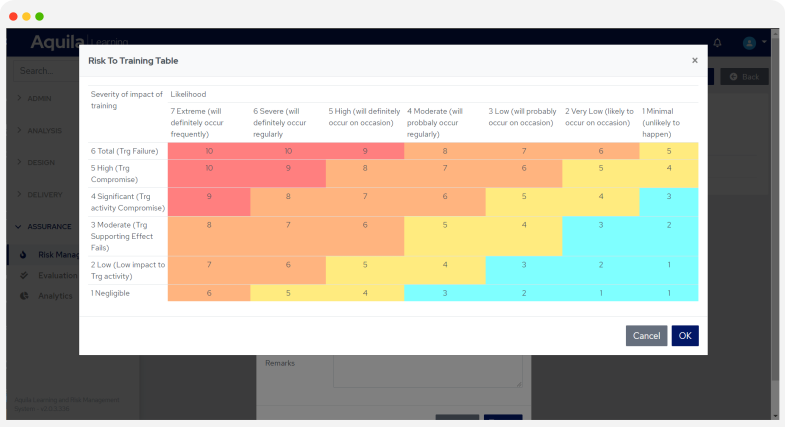
Task: Click the notification bell icon
Action: pyautogui.click(x=717, y=43)
